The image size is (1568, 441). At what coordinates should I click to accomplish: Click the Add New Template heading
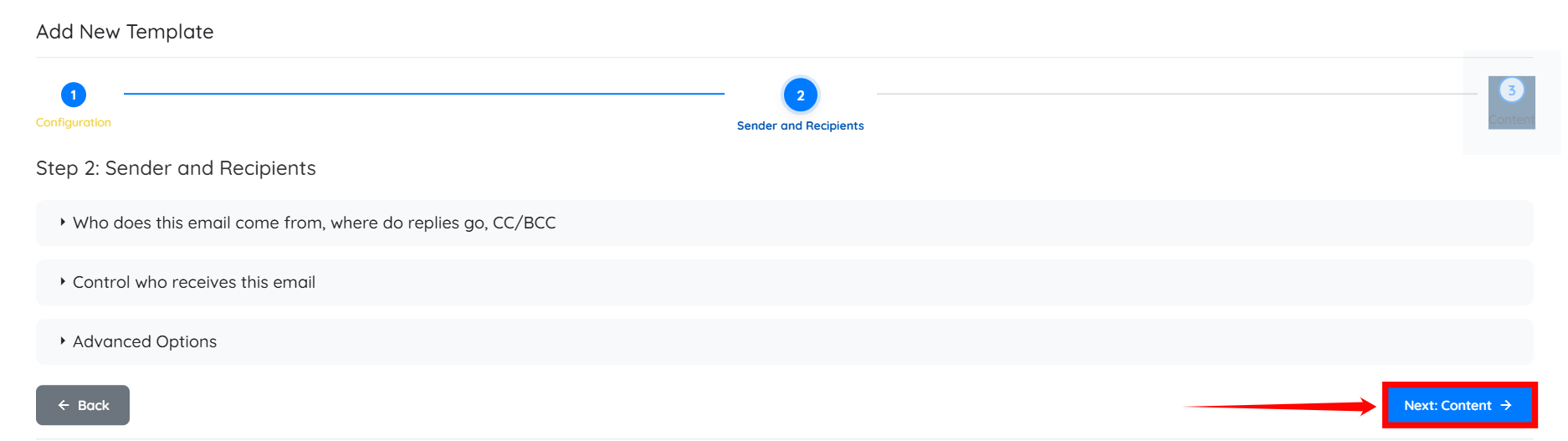[x=125, y=32]
